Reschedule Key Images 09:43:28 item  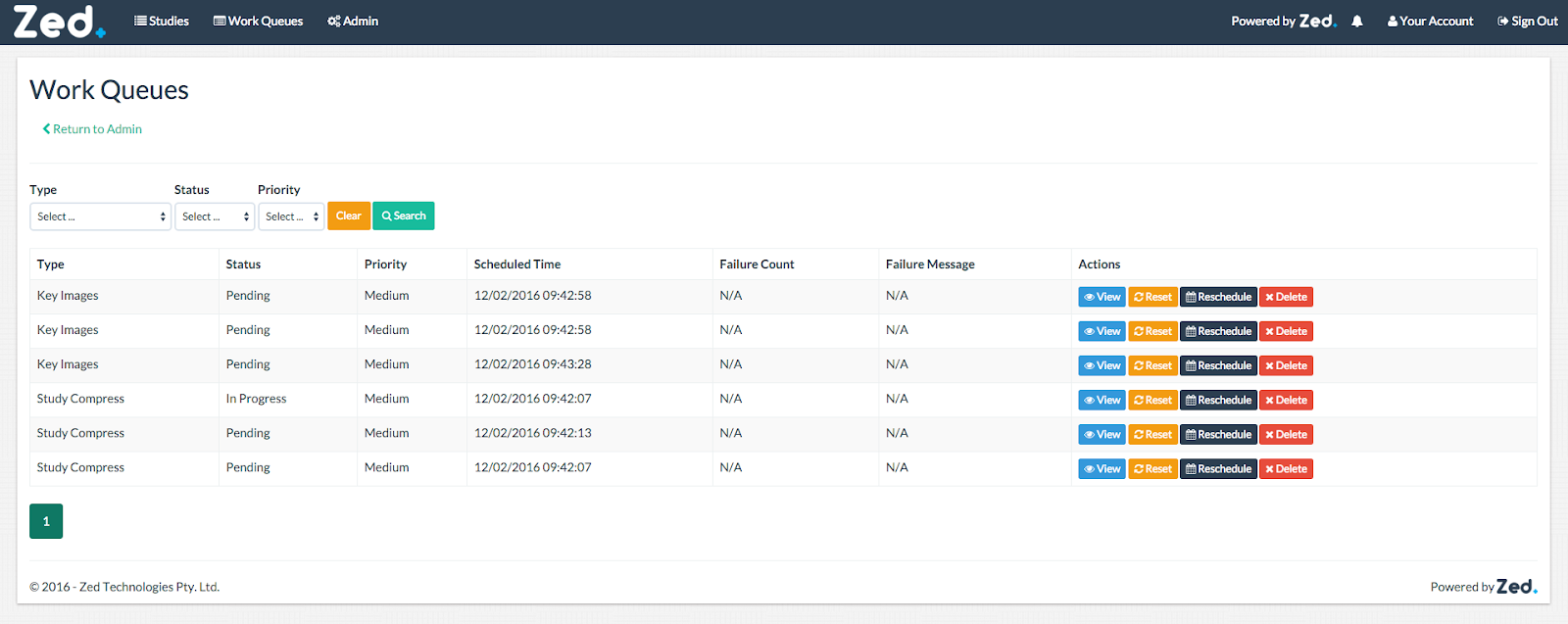pyautogui.click(x=1218, y=365)
